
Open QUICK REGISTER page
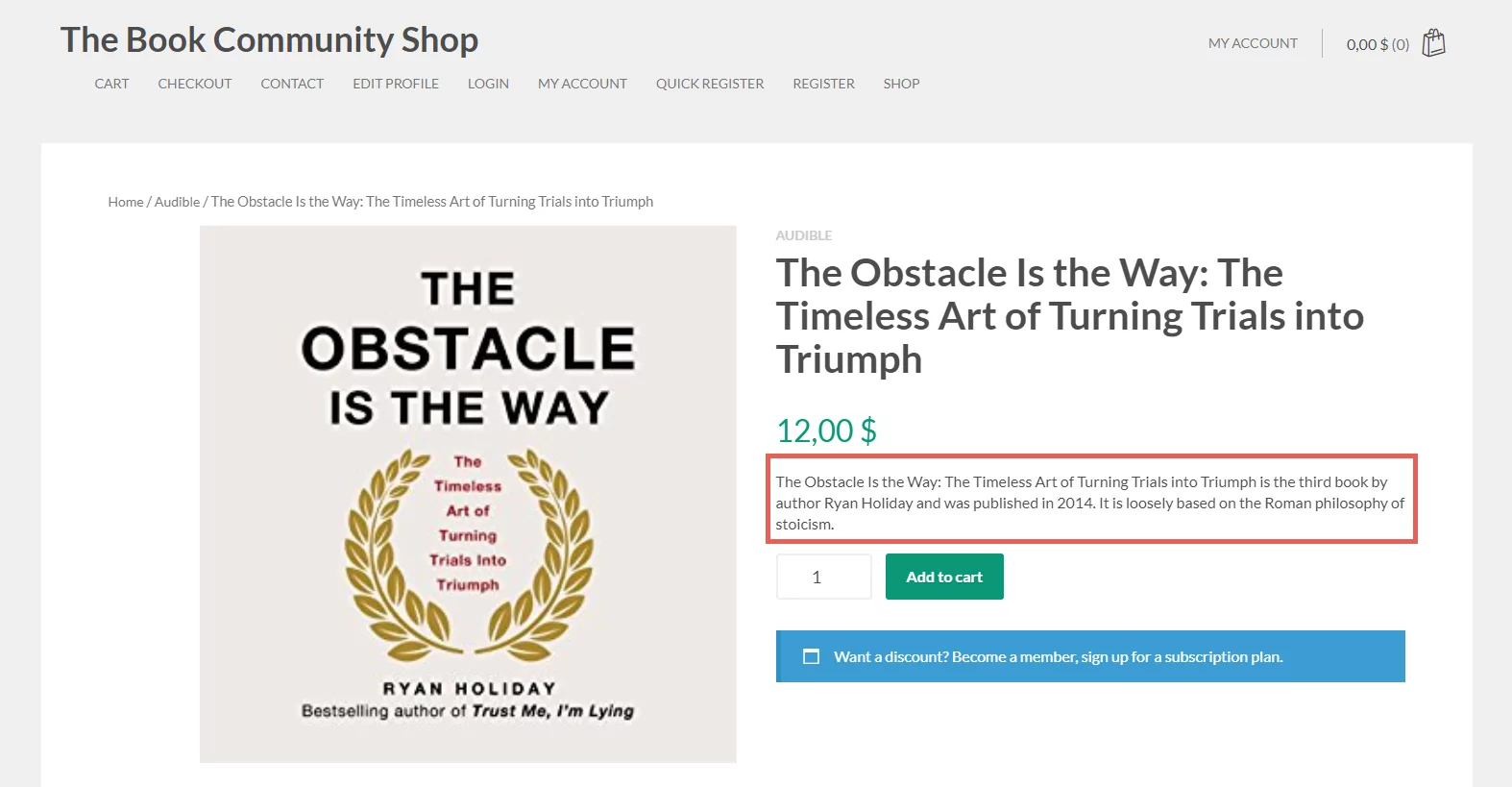(710, 84)
